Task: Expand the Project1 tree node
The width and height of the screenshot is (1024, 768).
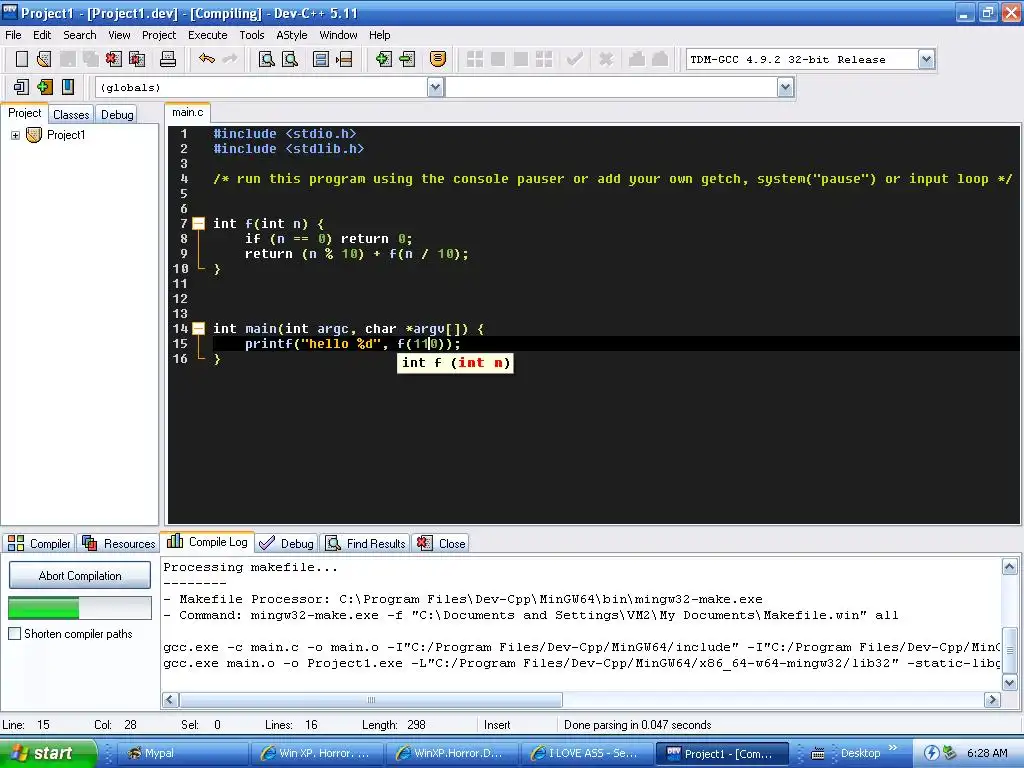Action: pos(15,135)
